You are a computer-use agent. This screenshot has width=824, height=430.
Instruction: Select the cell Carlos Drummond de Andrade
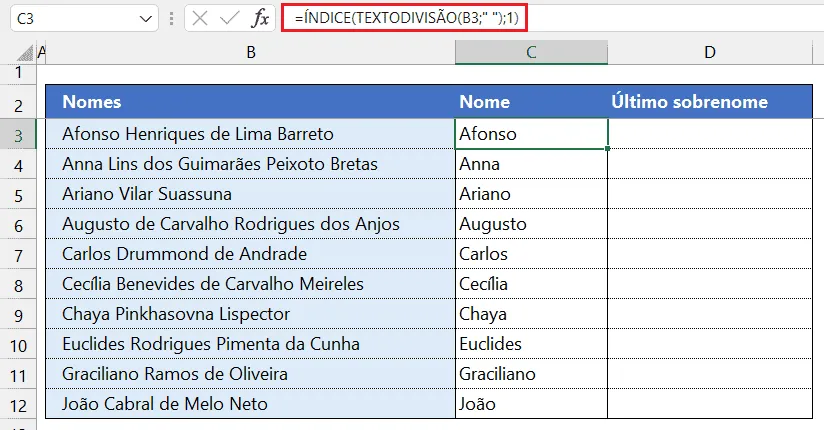tap(251, 254)
